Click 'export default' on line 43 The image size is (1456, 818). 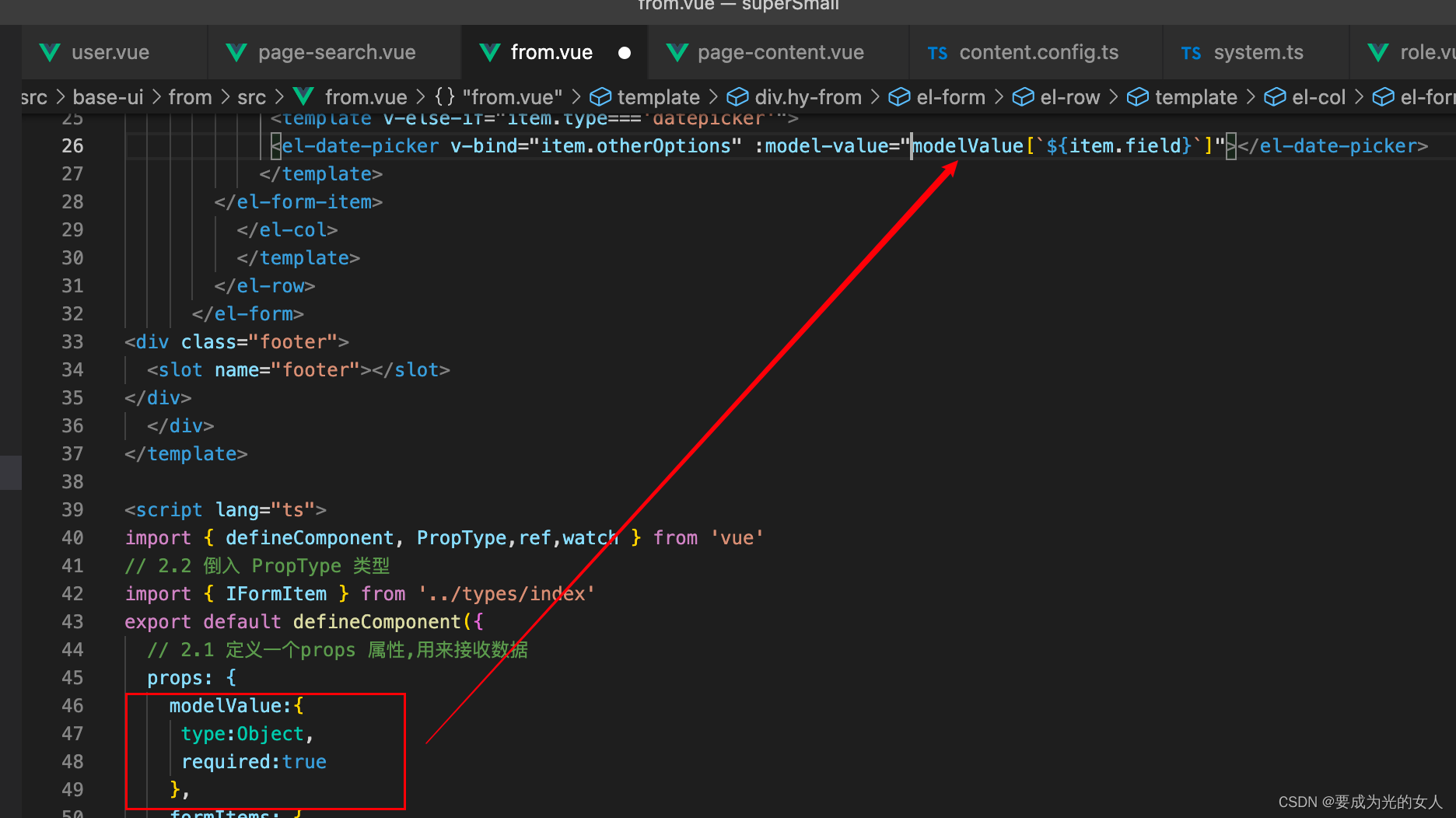(x=203, y=622)
